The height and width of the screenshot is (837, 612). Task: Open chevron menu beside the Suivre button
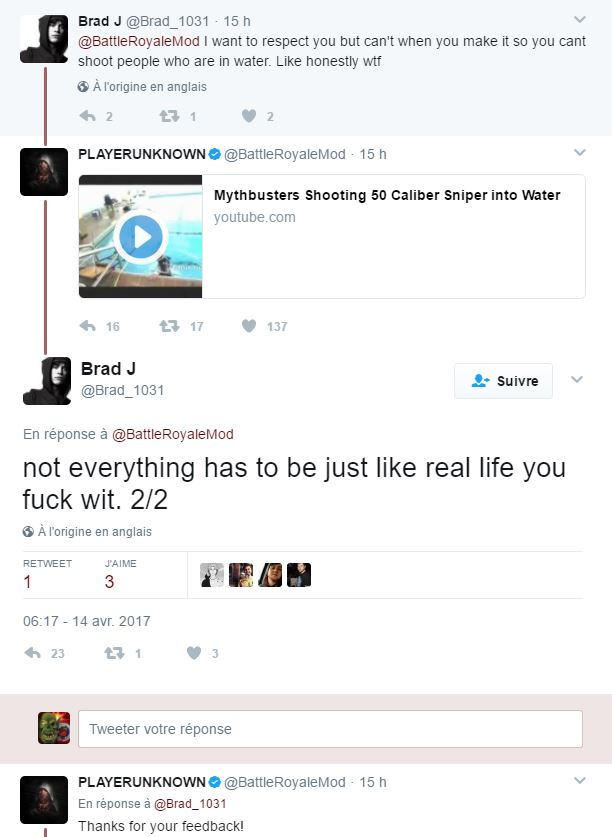tap(577, 380)
